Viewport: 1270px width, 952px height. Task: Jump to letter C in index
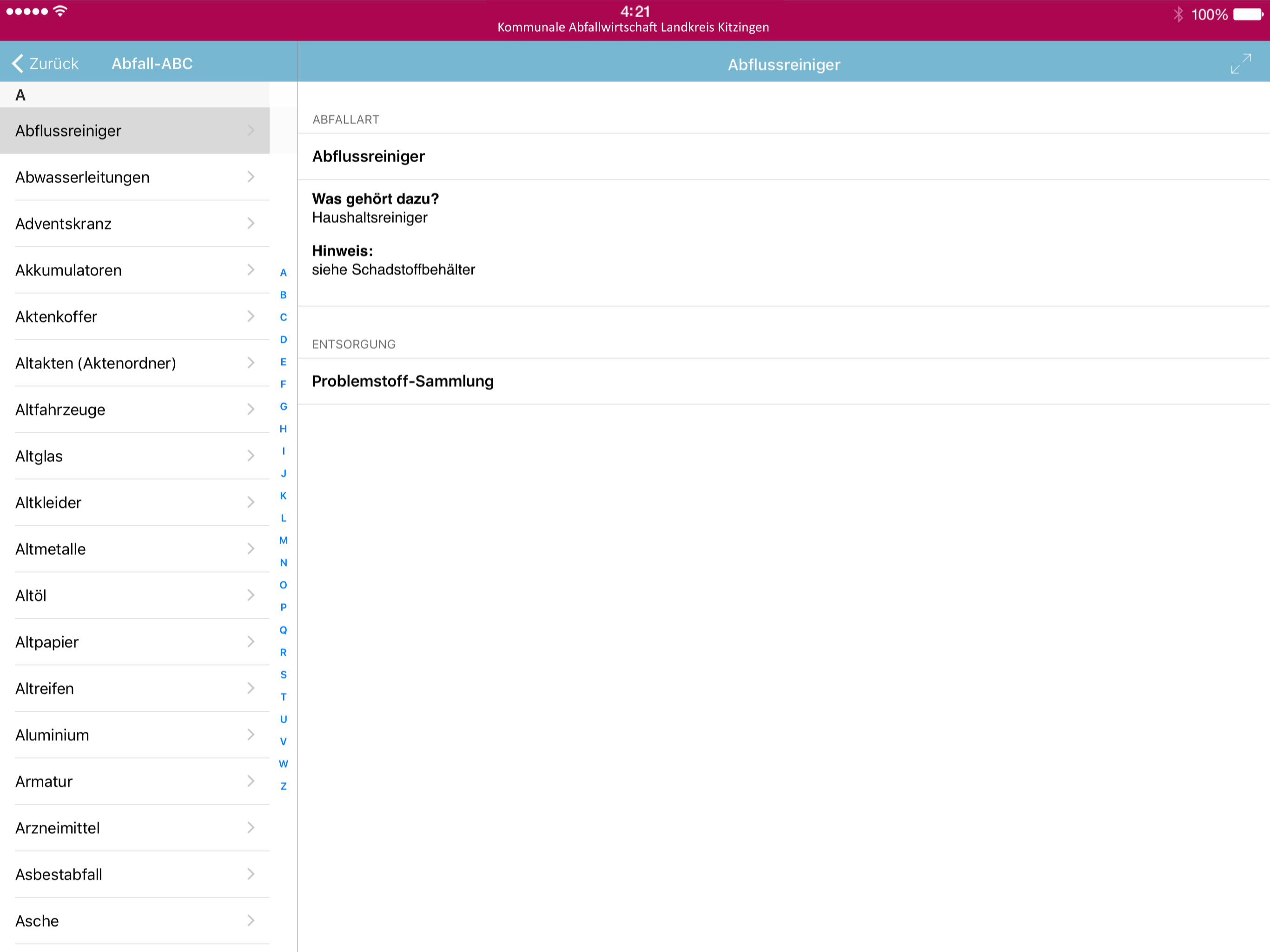point(283,317)
